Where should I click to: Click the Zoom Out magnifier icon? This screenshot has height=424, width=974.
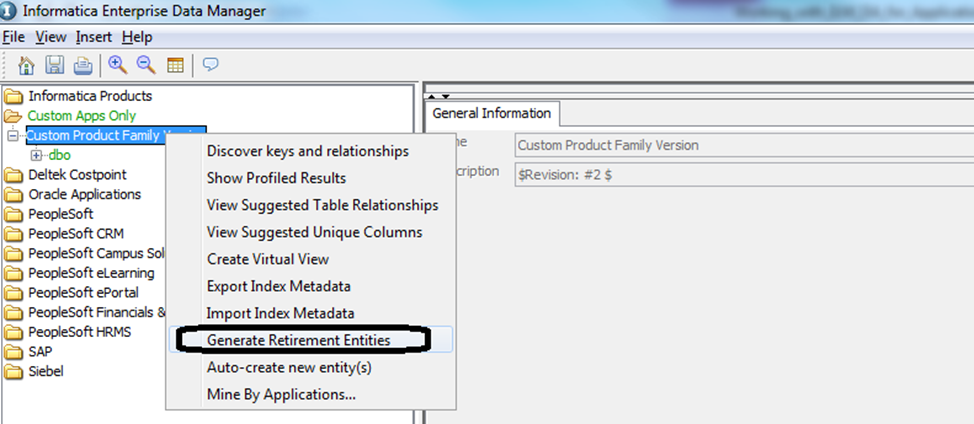146,65
